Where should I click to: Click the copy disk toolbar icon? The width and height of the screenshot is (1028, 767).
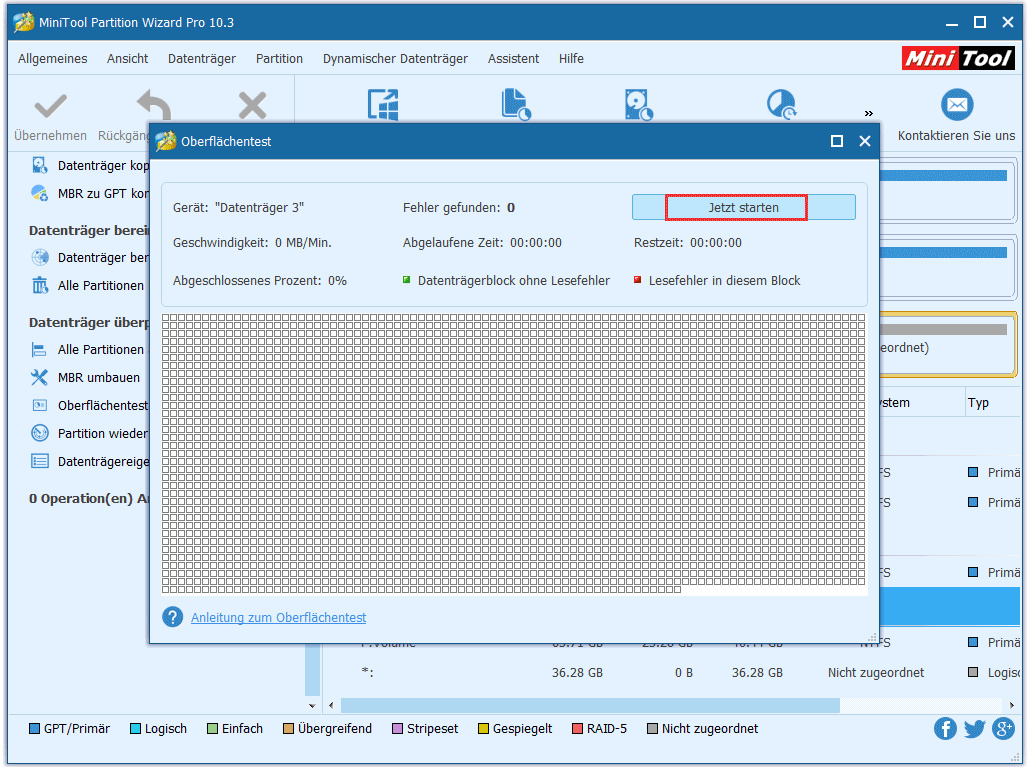[x=639, y=104]
